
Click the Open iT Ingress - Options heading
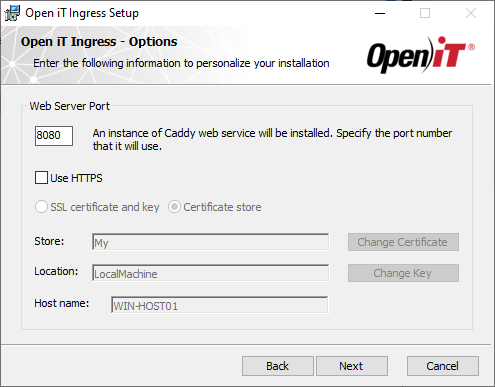[99, 42]
